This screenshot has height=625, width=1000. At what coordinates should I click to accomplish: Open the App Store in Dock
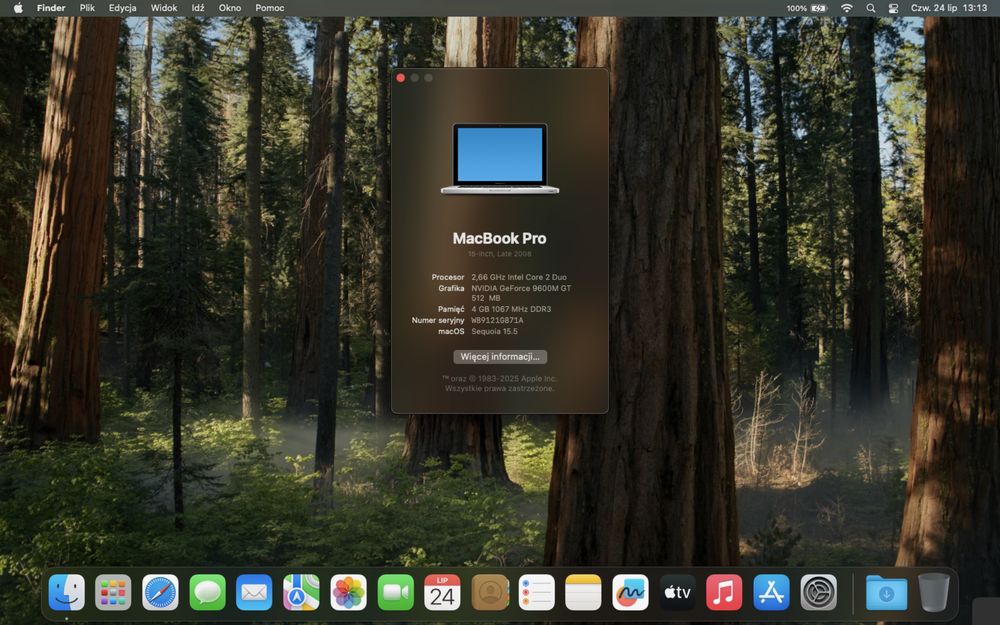click(771, 592)
